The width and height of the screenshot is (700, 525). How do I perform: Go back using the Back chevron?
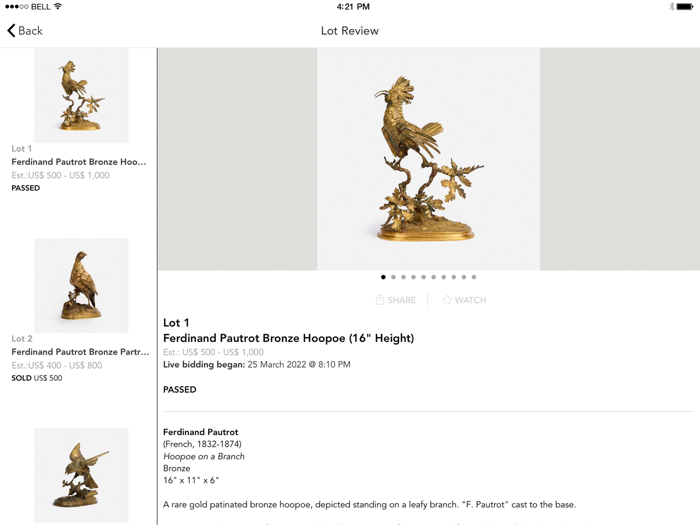tap(11, 30)
